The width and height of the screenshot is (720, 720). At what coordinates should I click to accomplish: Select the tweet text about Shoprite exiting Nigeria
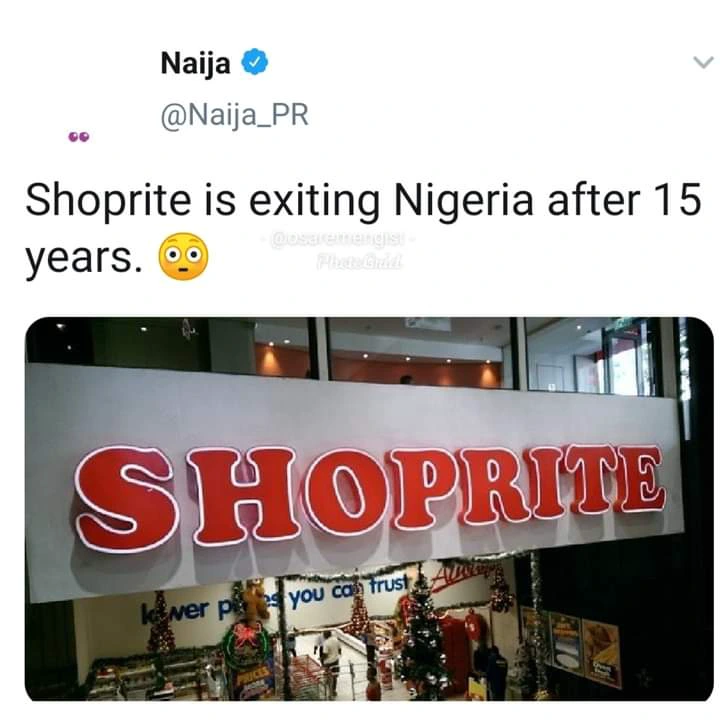coord(363,228)
